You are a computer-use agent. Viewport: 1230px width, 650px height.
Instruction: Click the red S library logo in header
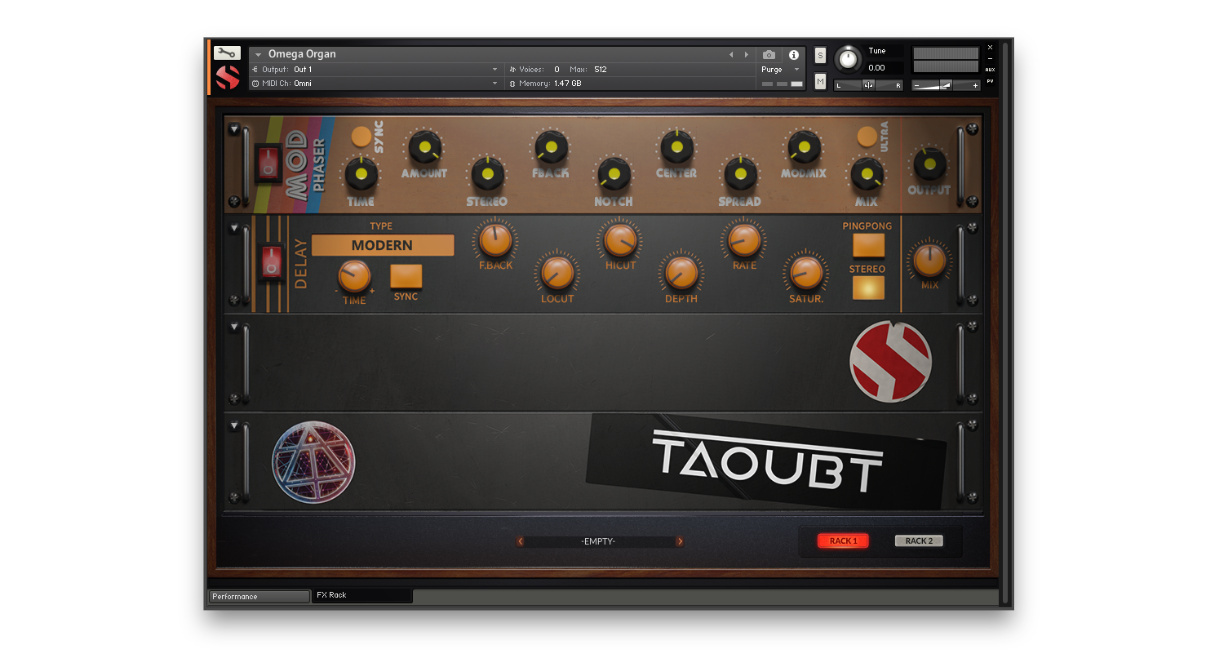[228, 77]
